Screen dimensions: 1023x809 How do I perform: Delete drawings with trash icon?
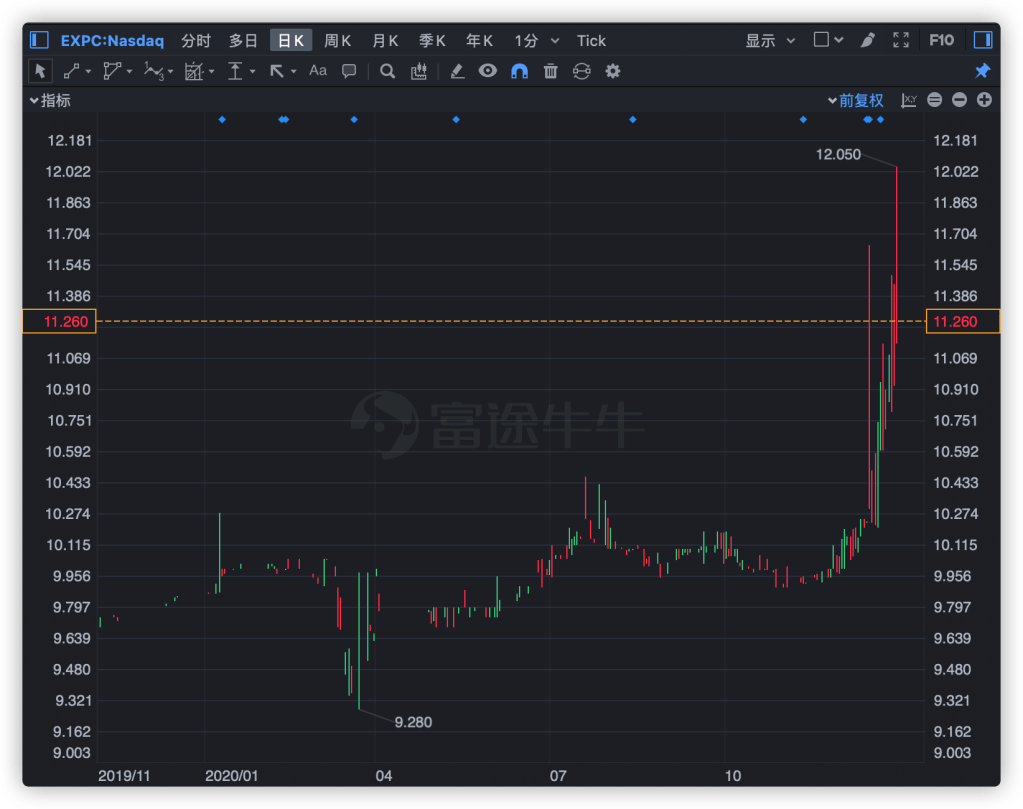[x=550, y=71]
